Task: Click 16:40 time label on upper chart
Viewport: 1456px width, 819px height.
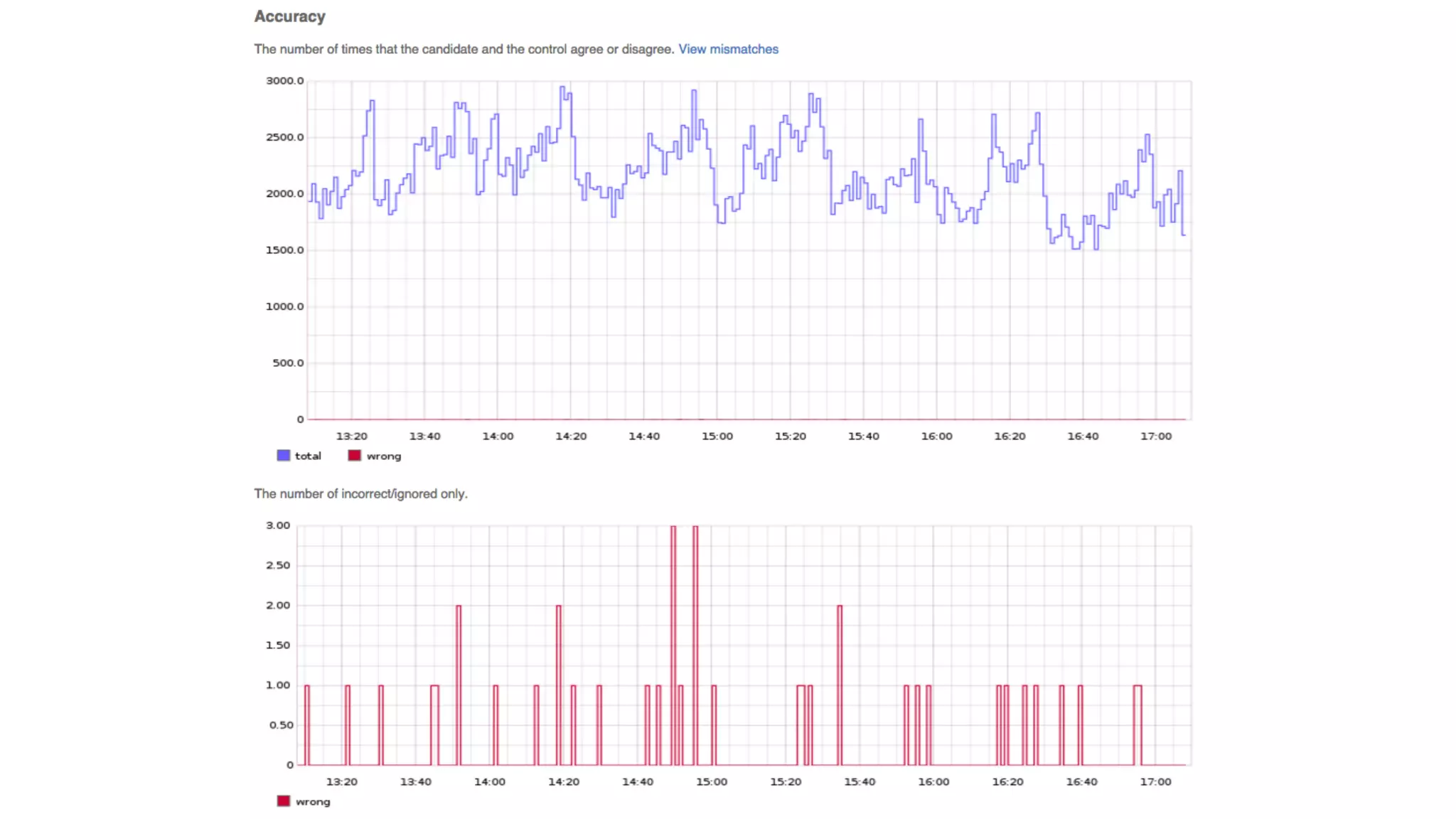Action: (1082, 436)
